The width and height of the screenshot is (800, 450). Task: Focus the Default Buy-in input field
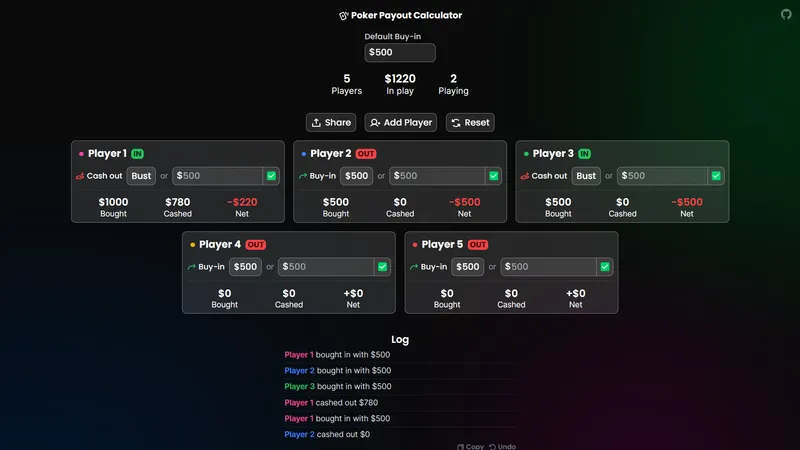400,53
